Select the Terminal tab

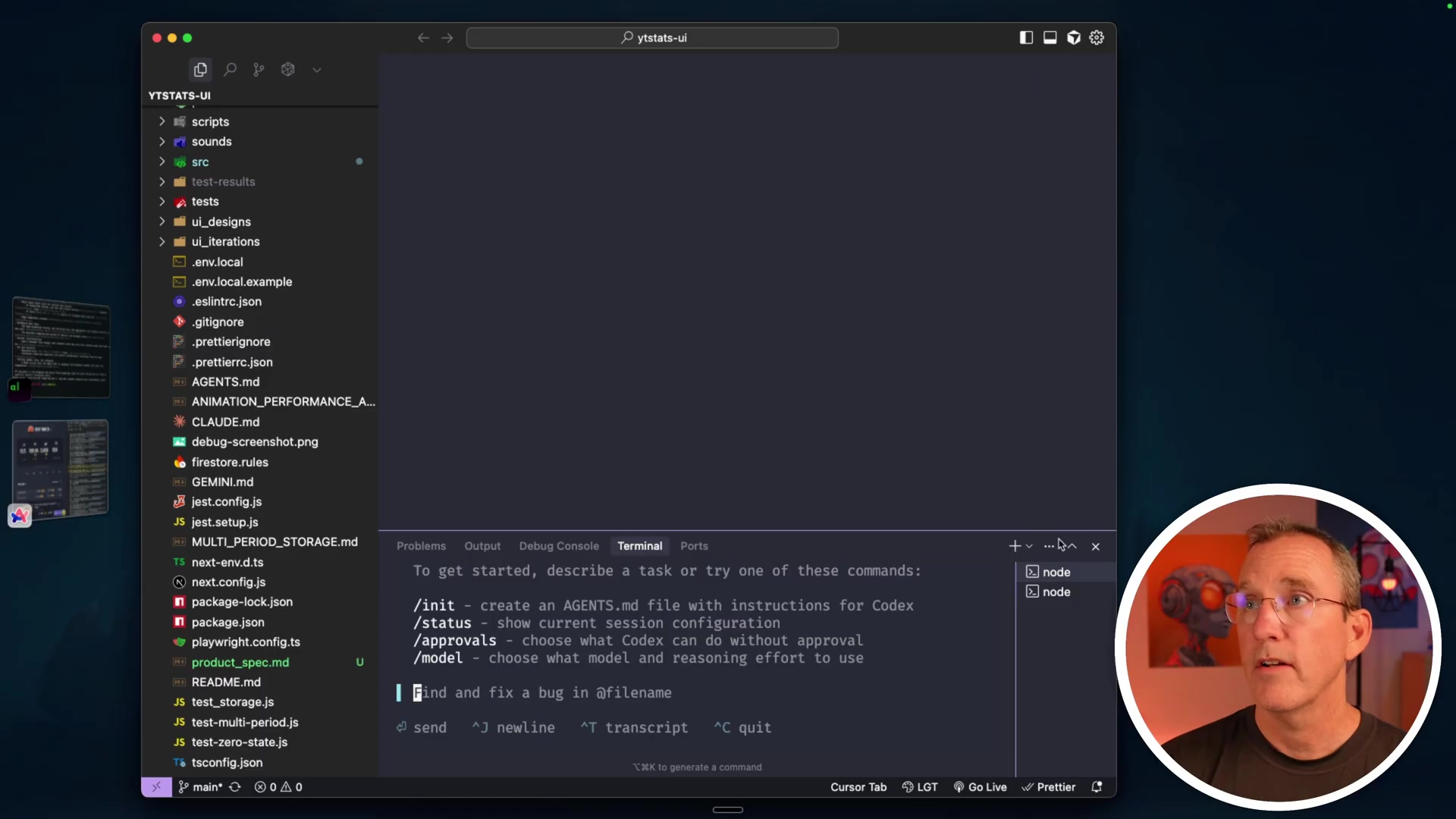pyautogui.click(x=639, y=546)
